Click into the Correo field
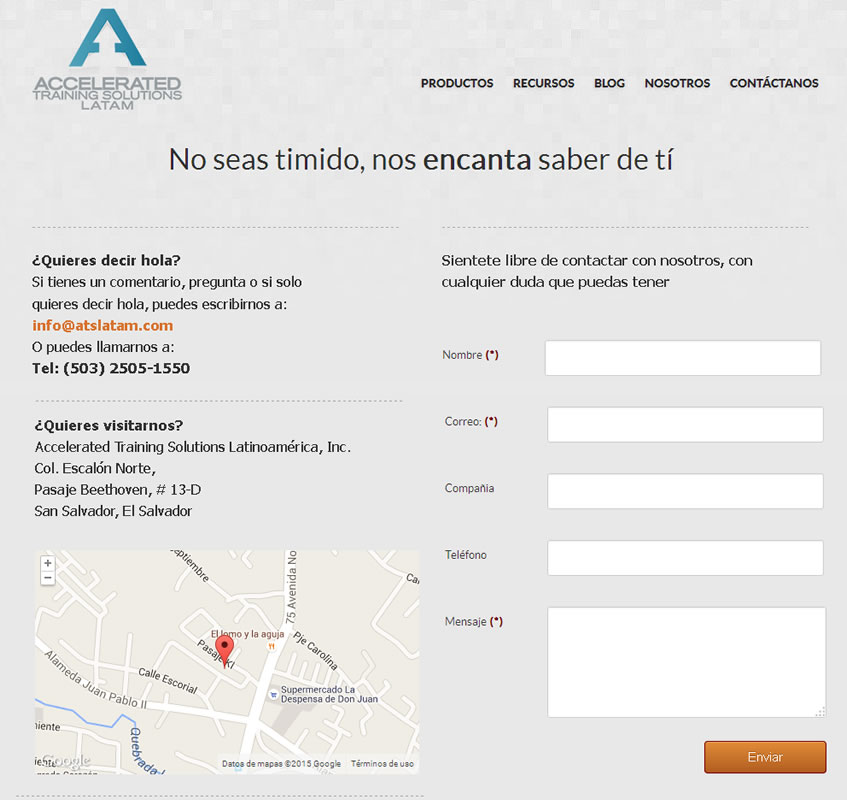 coord(685,424)
